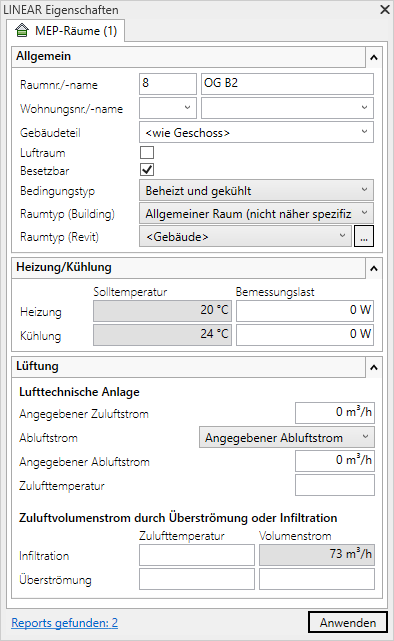Edit the Angegebener Zuluftstrom field

pyautogui.click(x=335, y=413)
